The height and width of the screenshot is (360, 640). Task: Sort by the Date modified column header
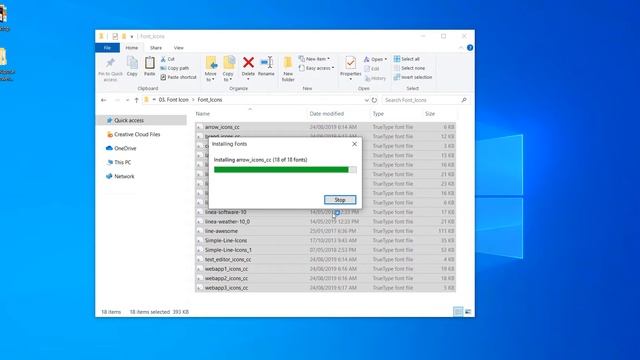[327, 114]
